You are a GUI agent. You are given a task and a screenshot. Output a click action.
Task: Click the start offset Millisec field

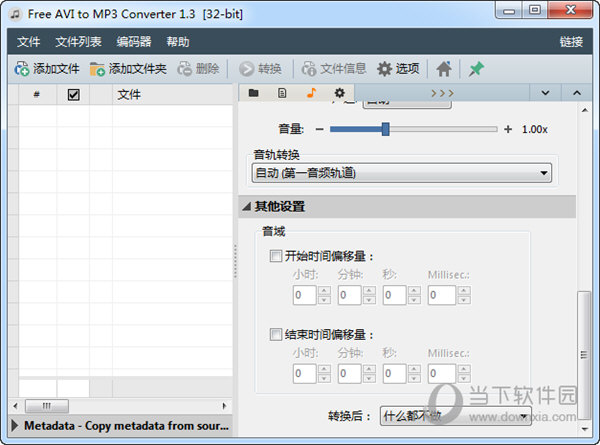click(442, 295)
